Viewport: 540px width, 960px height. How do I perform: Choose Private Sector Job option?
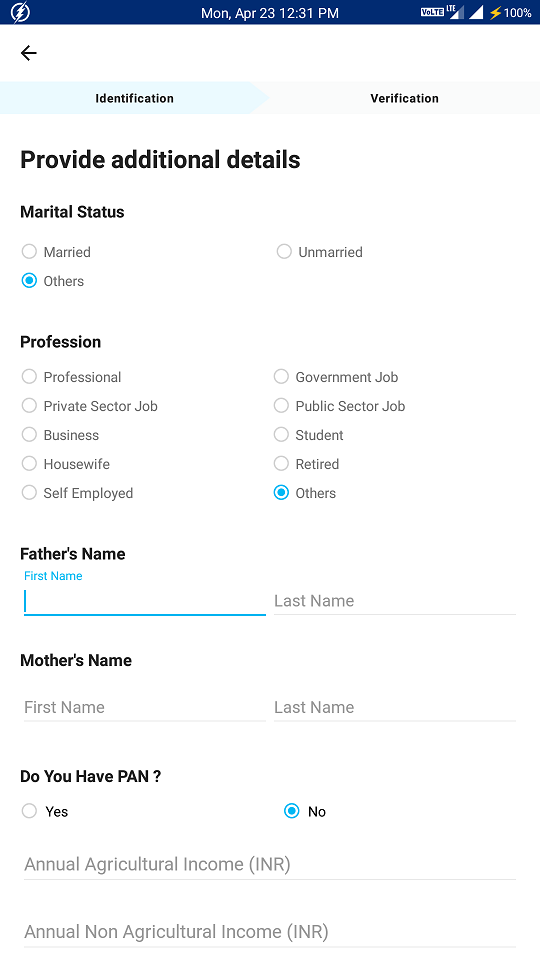coord(89,407)
